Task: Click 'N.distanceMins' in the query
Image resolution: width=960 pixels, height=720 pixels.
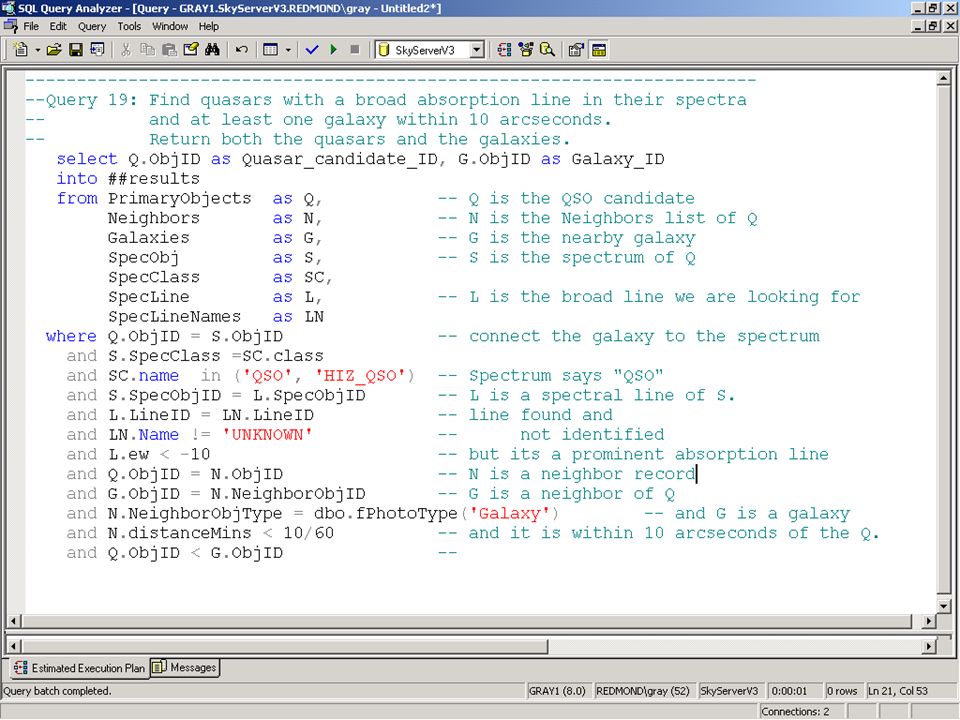Action: pos(179,533)
